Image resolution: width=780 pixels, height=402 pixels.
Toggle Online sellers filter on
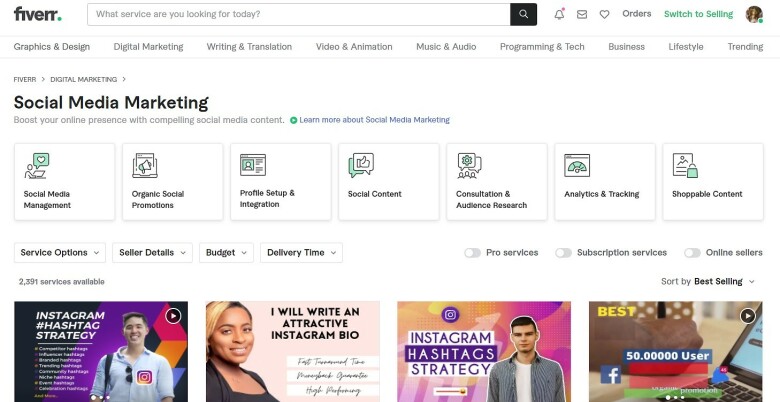coord(692,253)
